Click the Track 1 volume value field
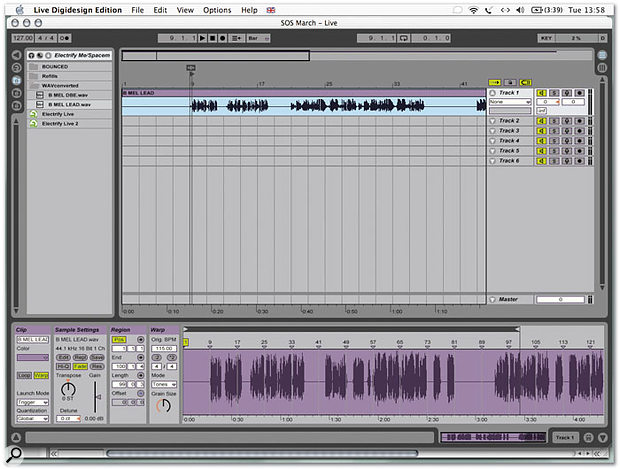Viewport: 620px width, 469px height. pos(548,102)
